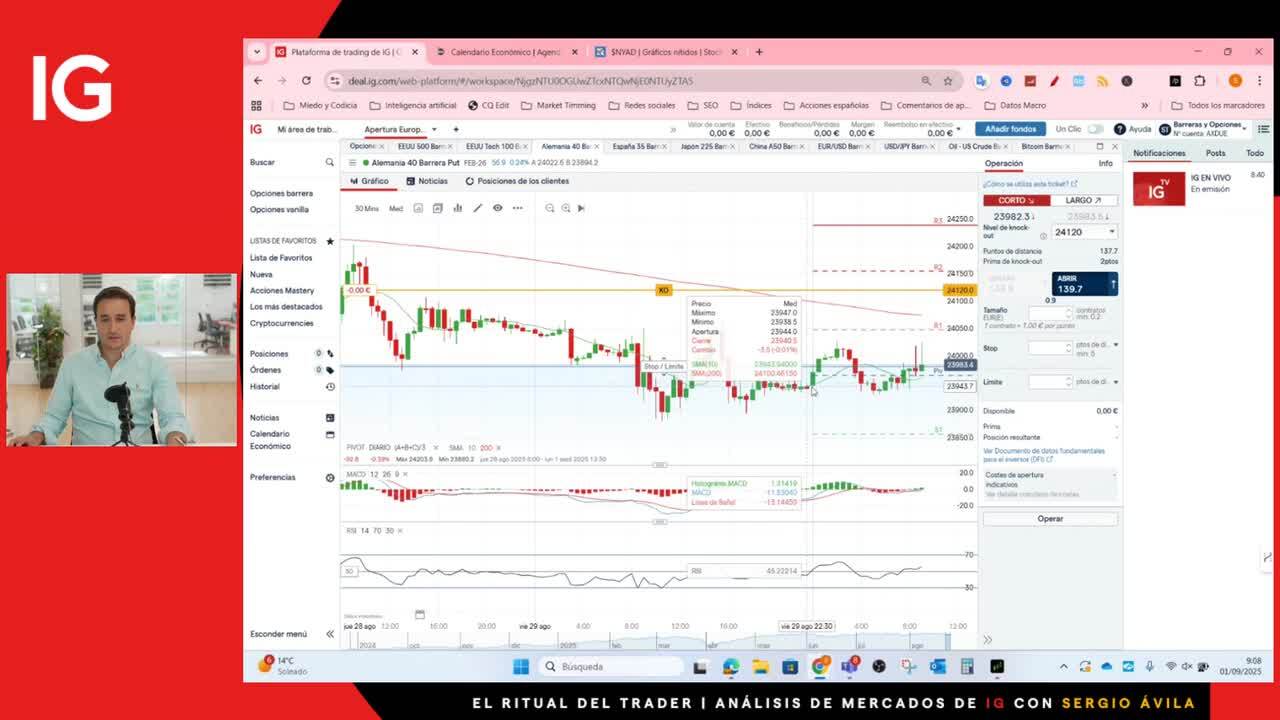The image size is (1280, 720).
Task: Open the Med price type selector
Action: coord(396,208)
